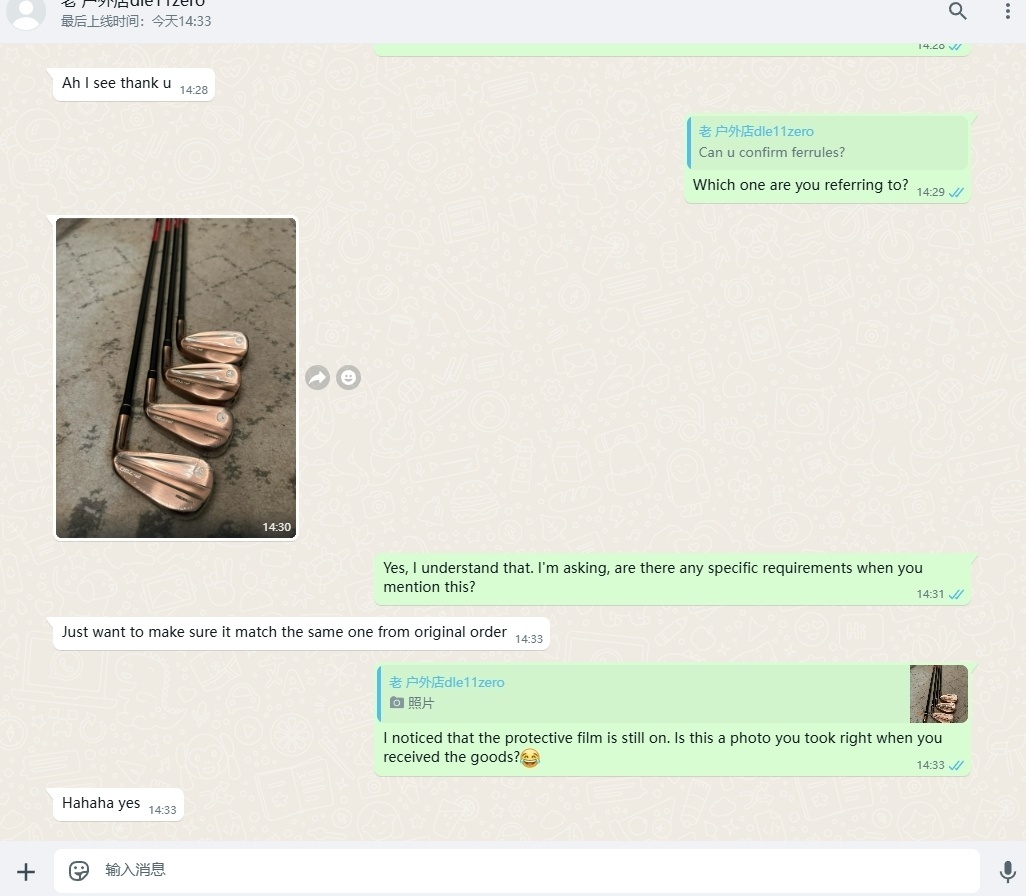
Task: Click the "Just want to make sure" message
Action: [284, 632]
